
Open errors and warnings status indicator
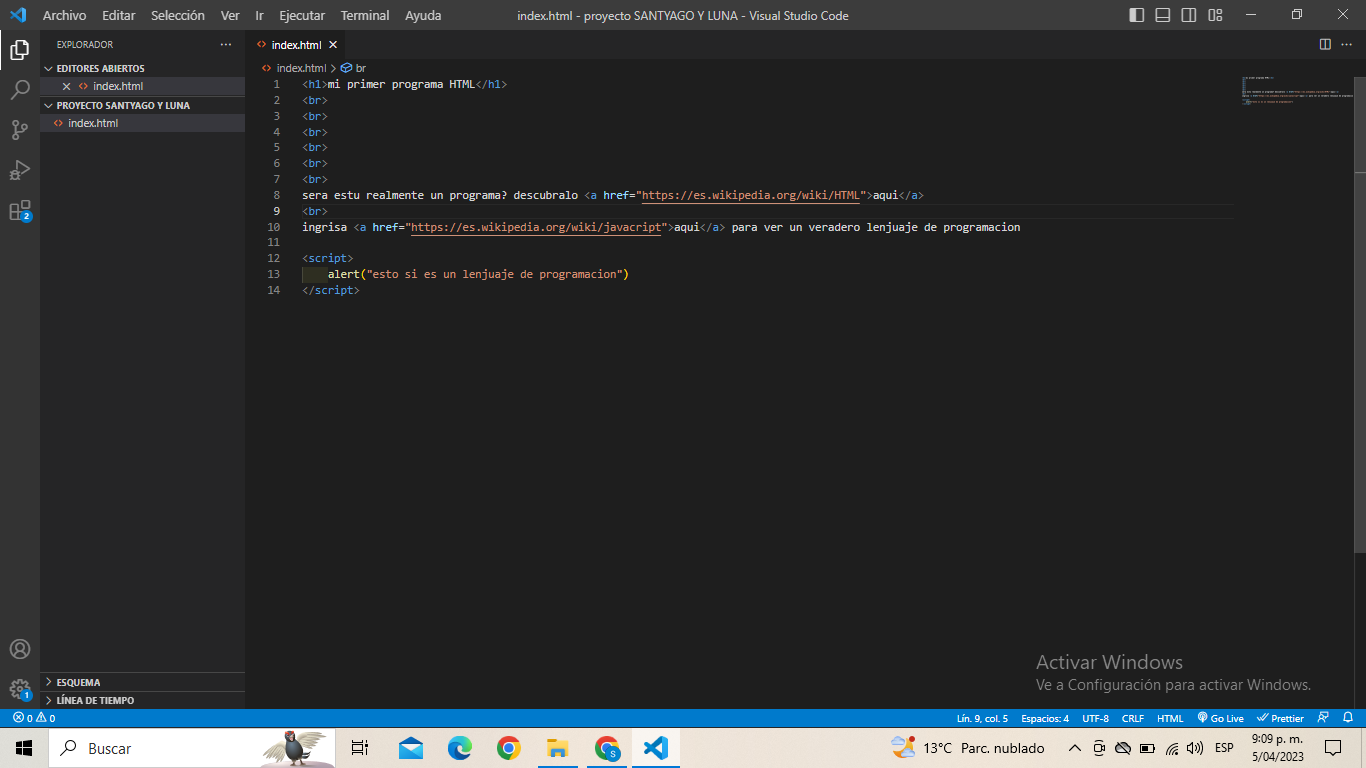click(34, 718)
